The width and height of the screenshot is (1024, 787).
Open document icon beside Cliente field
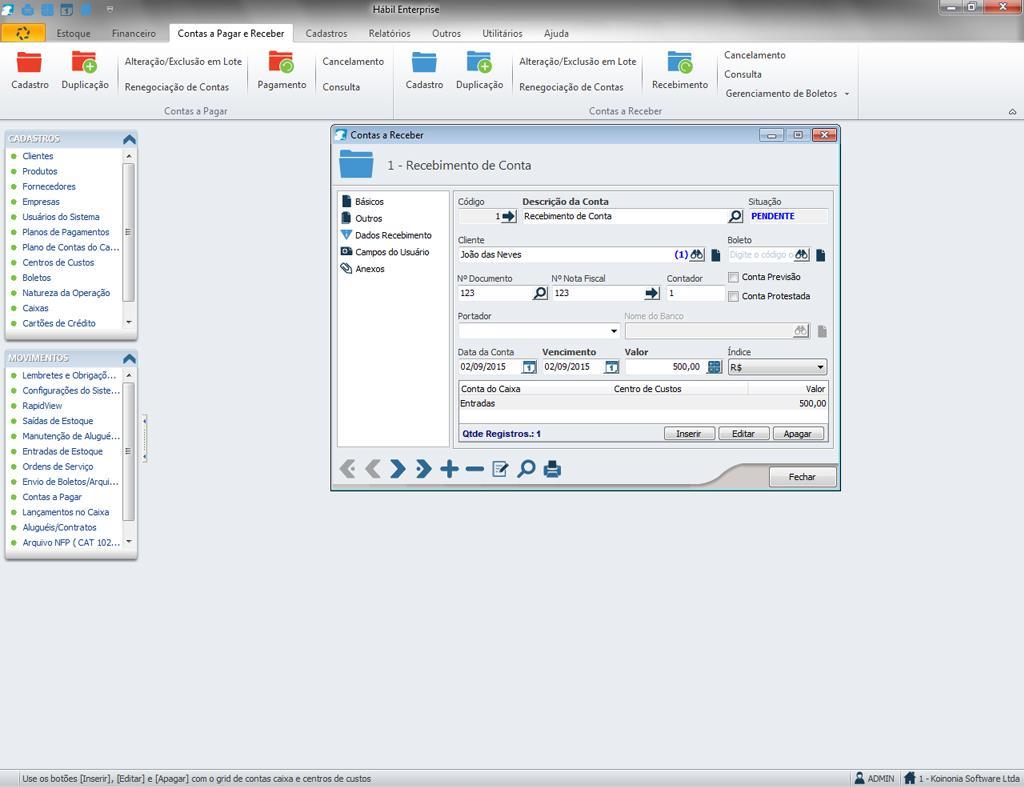[716, 255]
